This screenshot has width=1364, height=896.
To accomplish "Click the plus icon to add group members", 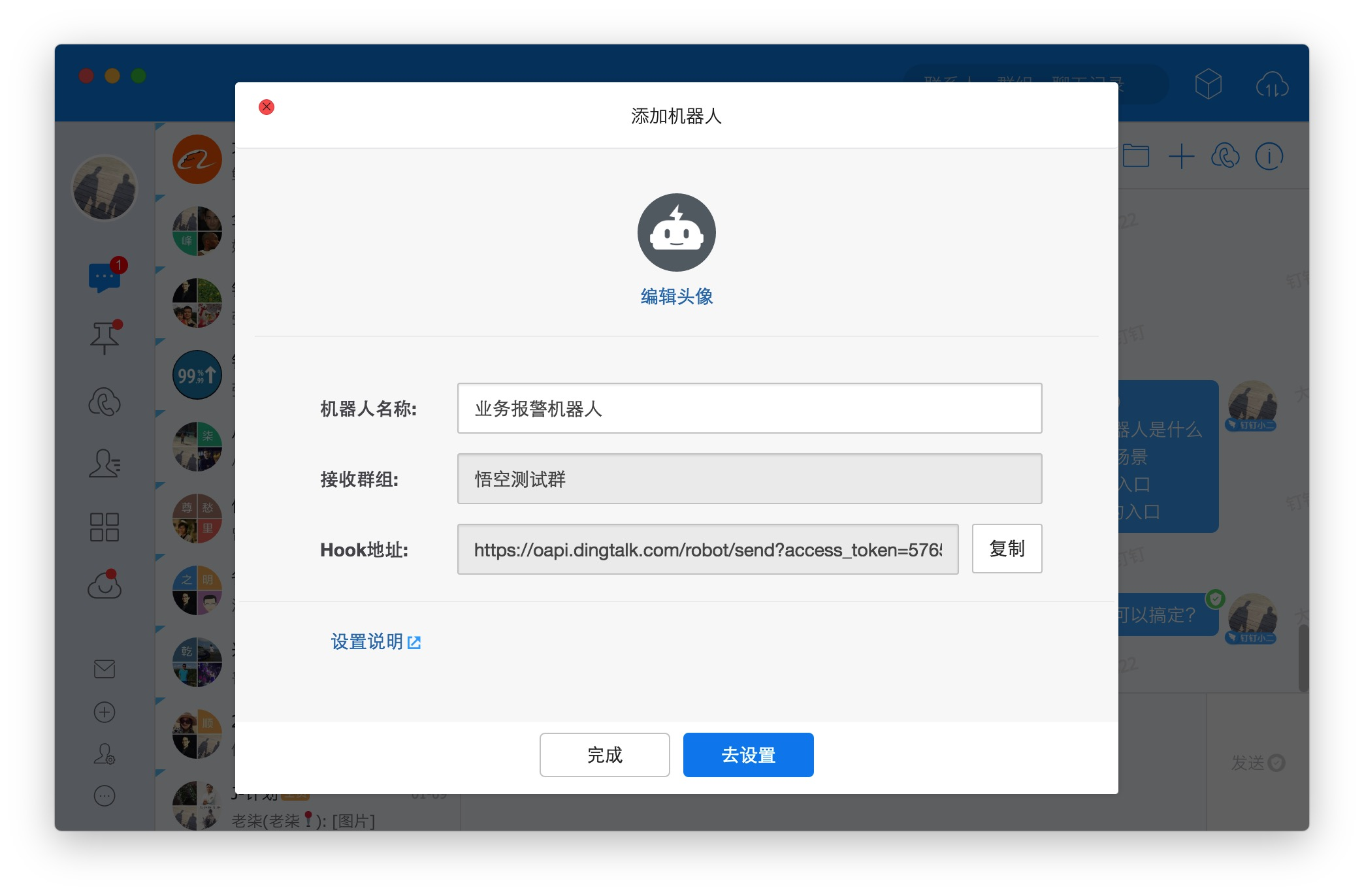I will 1182,155.
